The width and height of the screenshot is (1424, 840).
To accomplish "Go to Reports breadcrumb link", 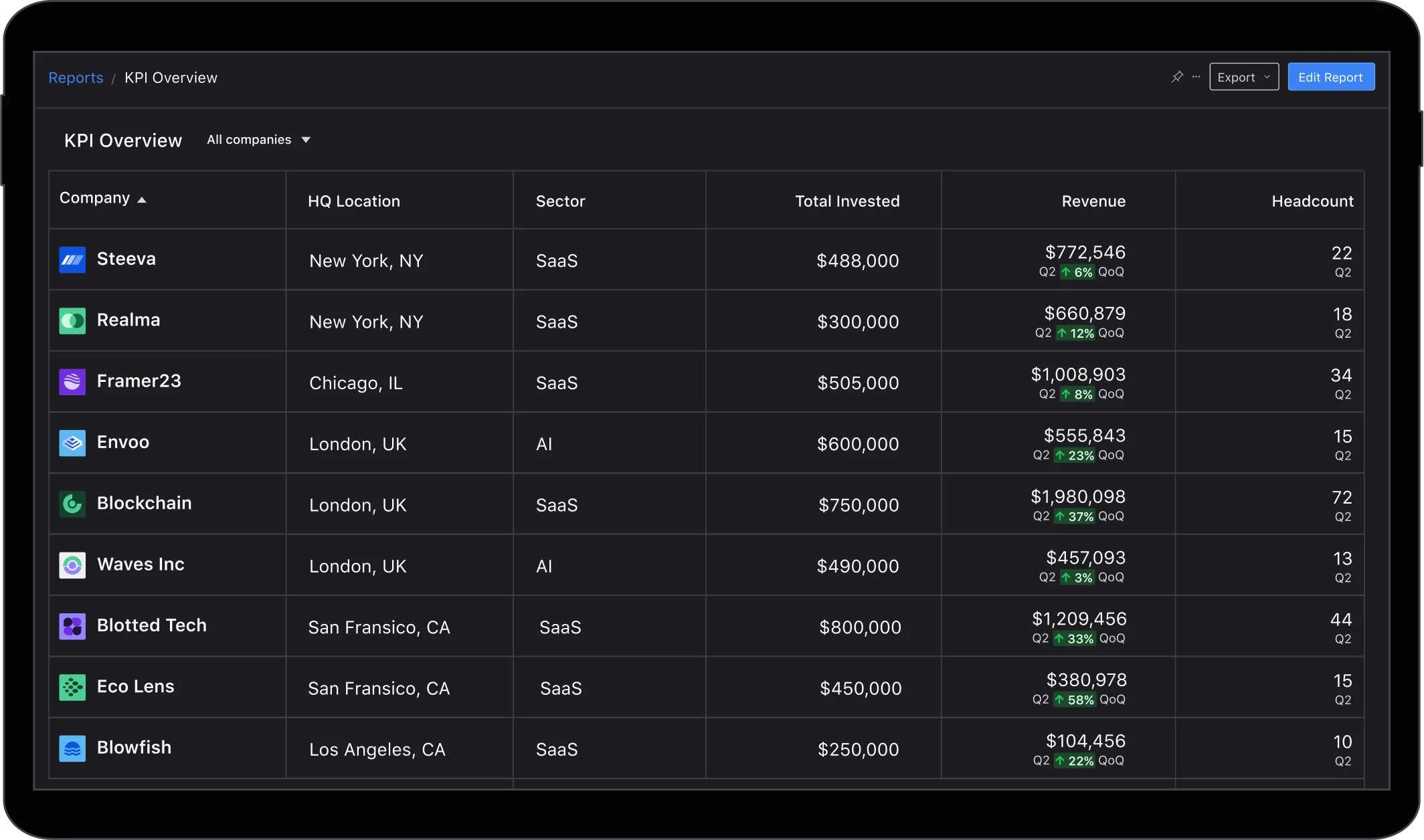I will 76,78.
